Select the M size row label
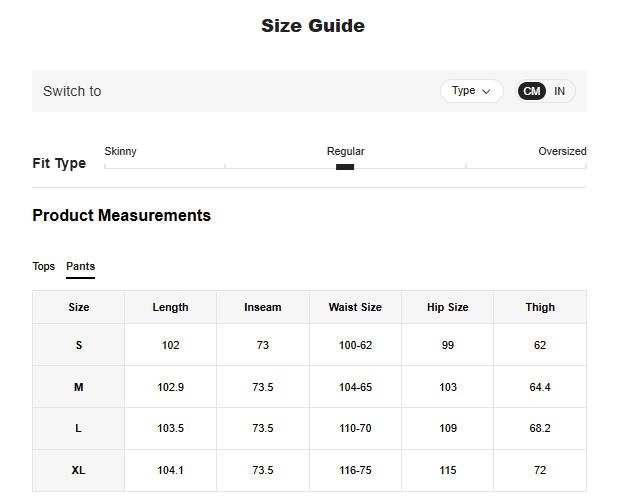Screen dimensions: 617x502 point(79,387)
